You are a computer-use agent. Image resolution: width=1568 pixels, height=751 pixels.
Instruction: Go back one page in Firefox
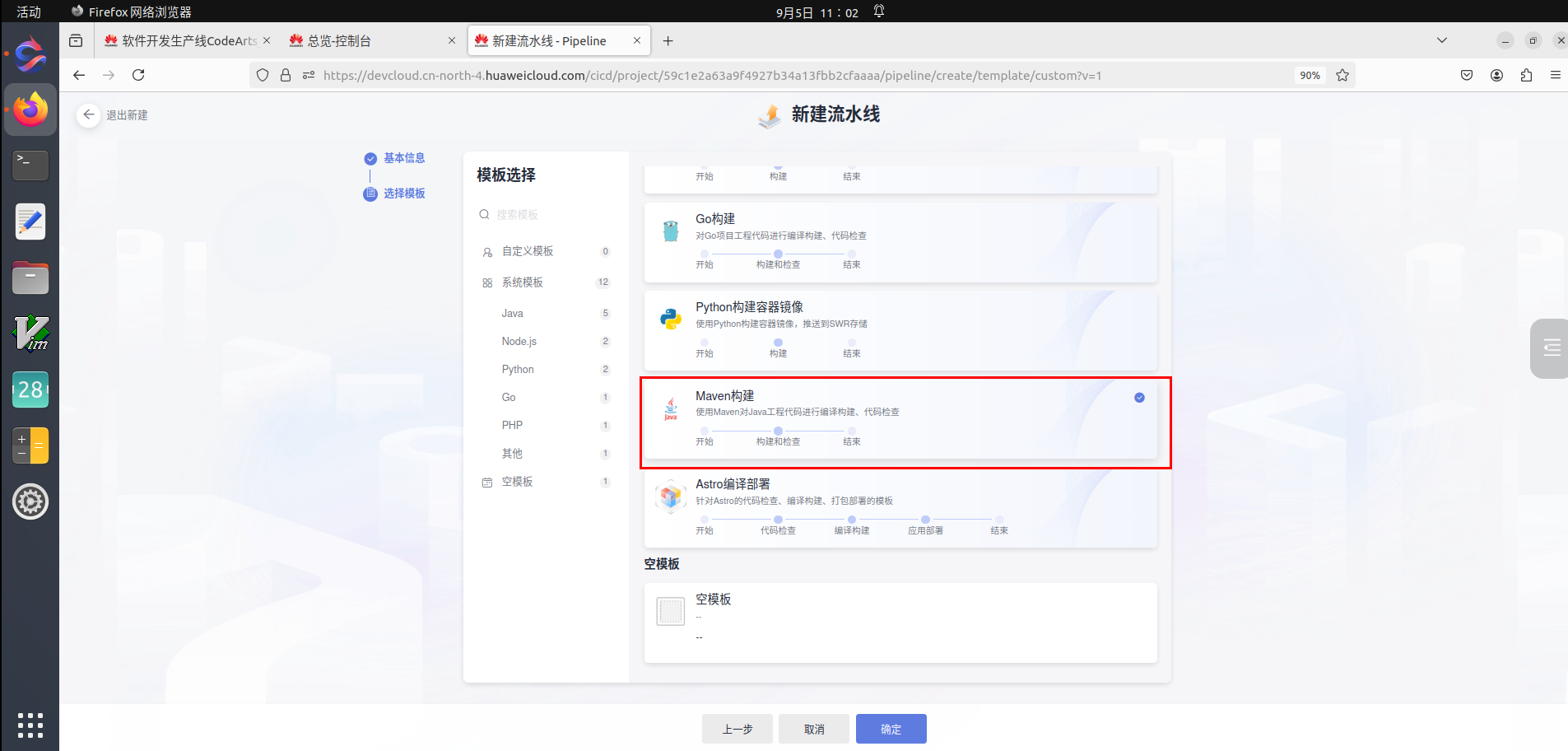click(79, 75)
